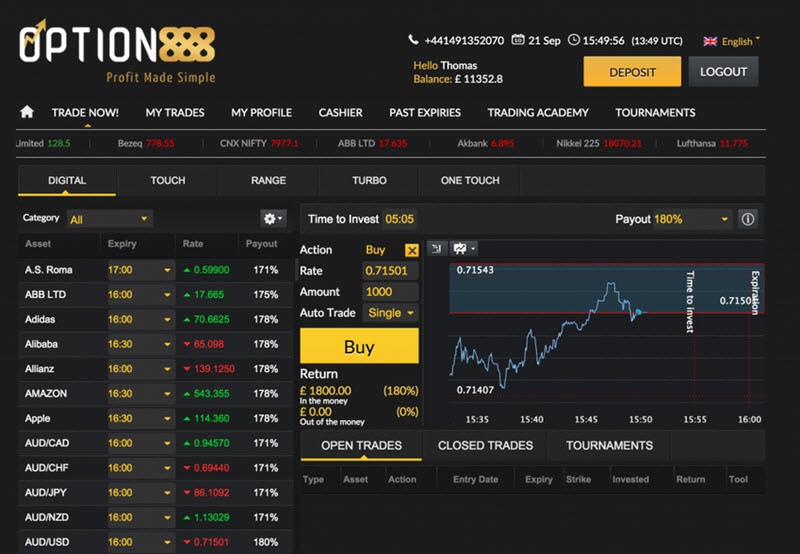Select the Allianz asset row
This screenshot has height=554, width=800.
pyautogui.click(x=156, y=369)
